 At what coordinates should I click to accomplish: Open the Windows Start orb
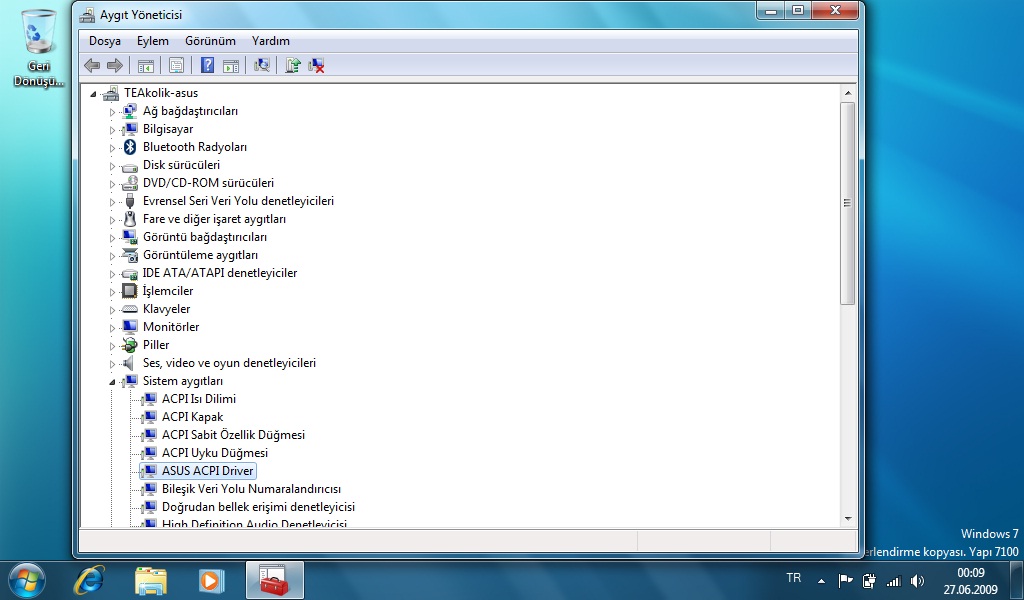tap(27, 580)
